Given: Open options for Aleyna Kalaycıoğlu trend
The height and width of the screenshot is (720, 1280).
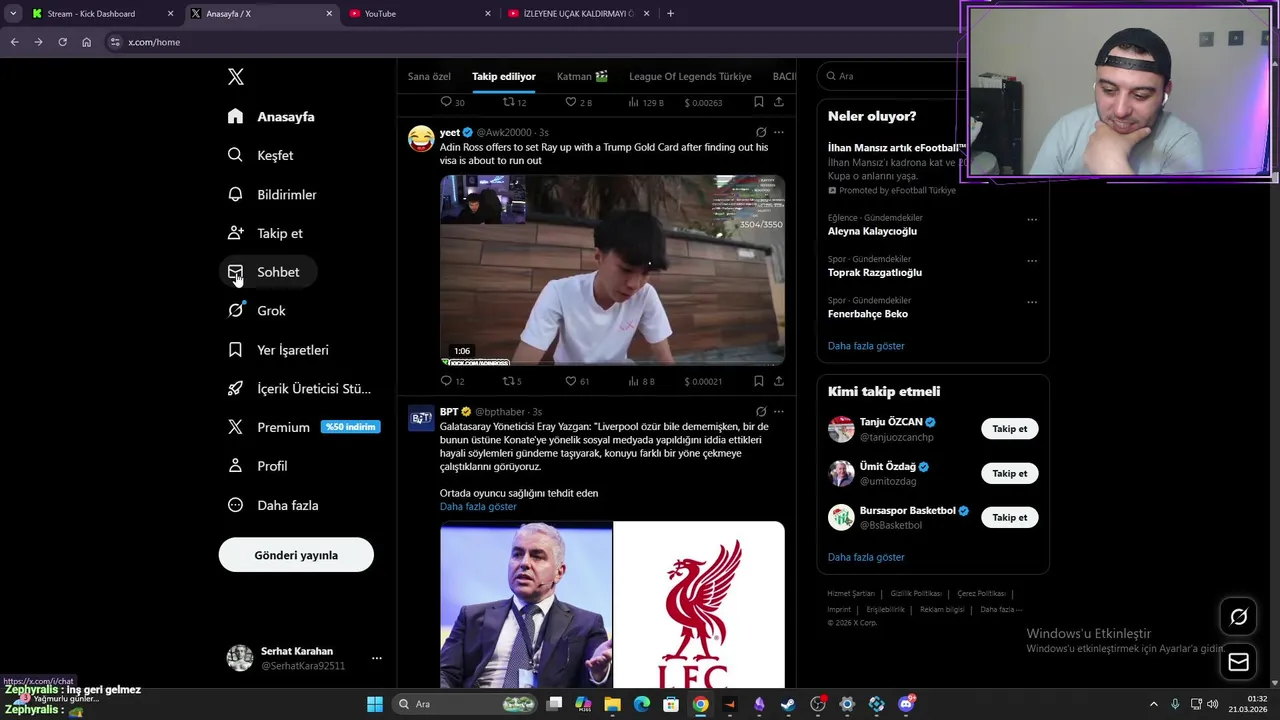Looking at the screenshot, I should (1032, 220).
